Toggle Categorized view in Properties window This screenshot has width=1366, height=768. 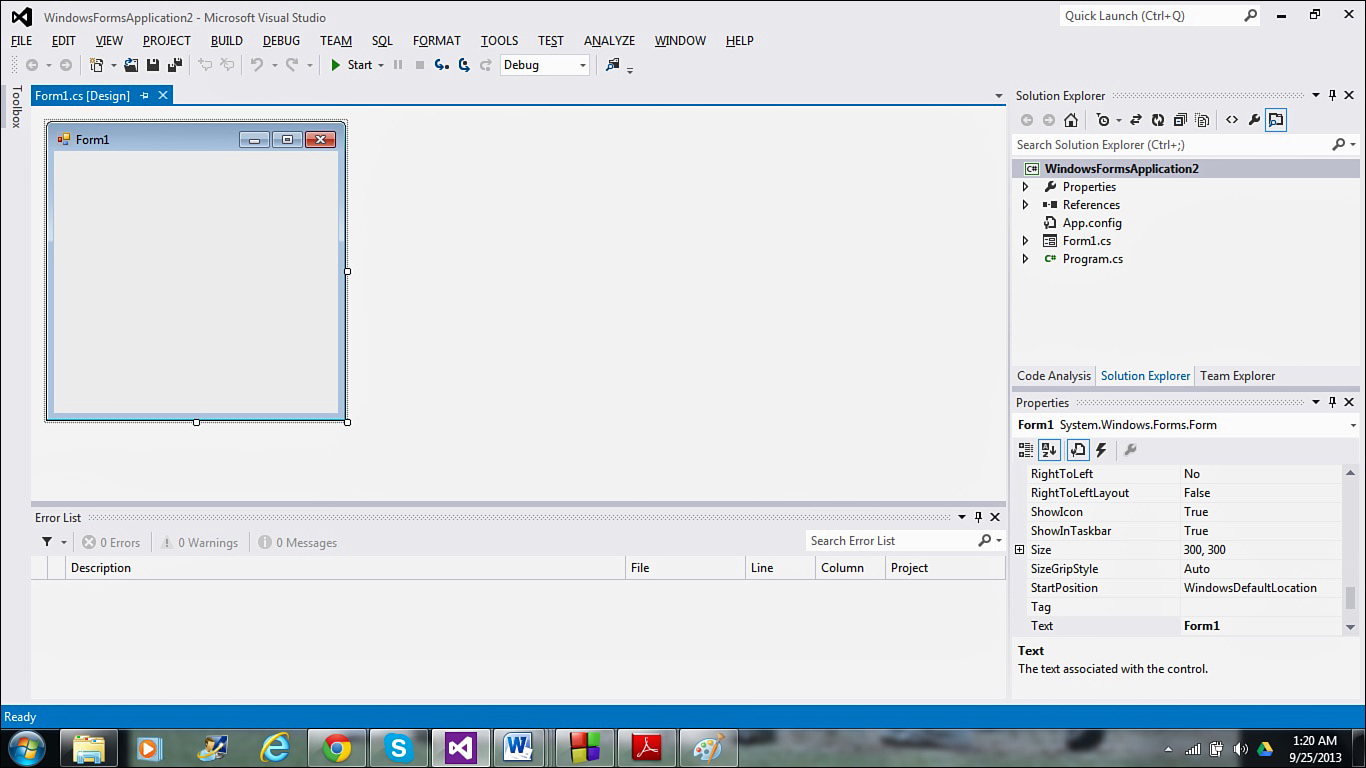click(1026, 450)
